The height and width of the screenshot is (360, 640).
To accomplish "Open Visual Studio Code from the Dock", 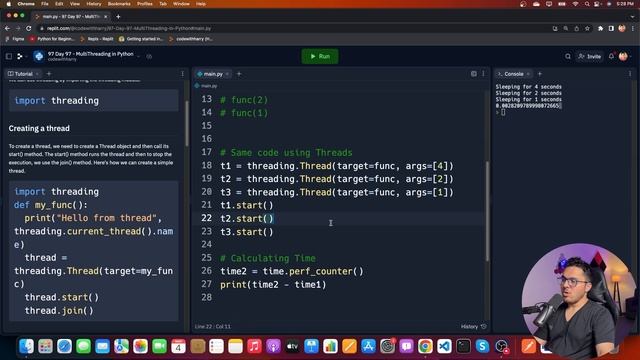I will (x=444, y=346).
